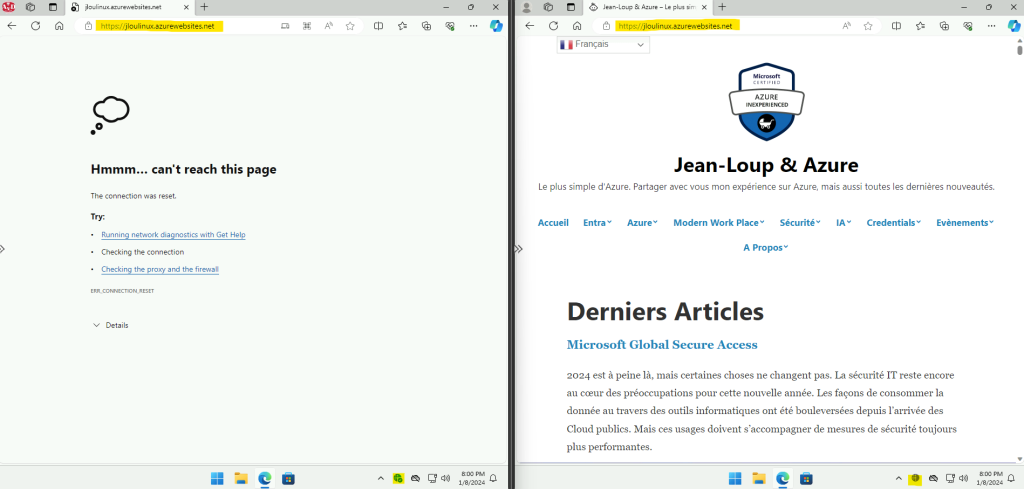Open Favorites list in the left browser
This screenshot has height=489, width=1024.
(x=402, y=26)
